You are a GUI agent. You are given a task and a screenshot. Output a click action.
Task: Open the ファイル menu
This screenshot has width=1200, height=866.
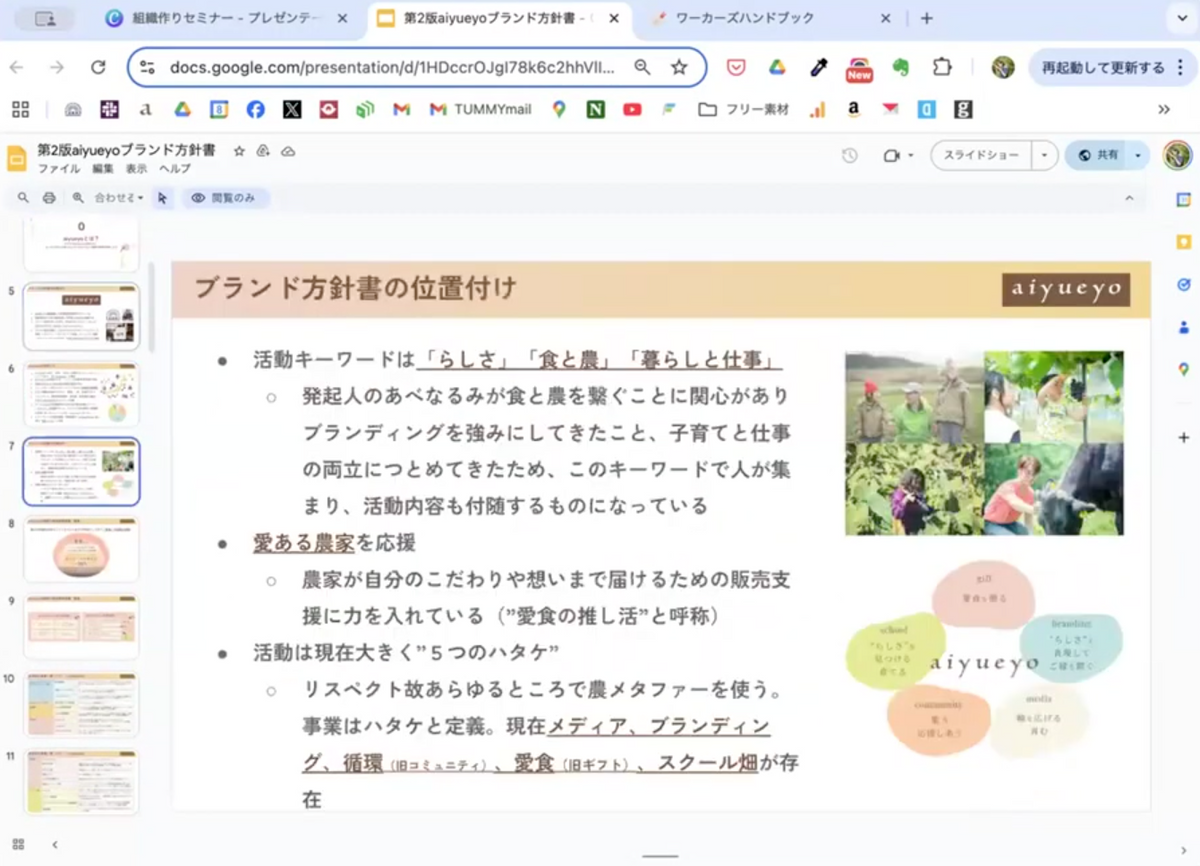click(58, 169)
